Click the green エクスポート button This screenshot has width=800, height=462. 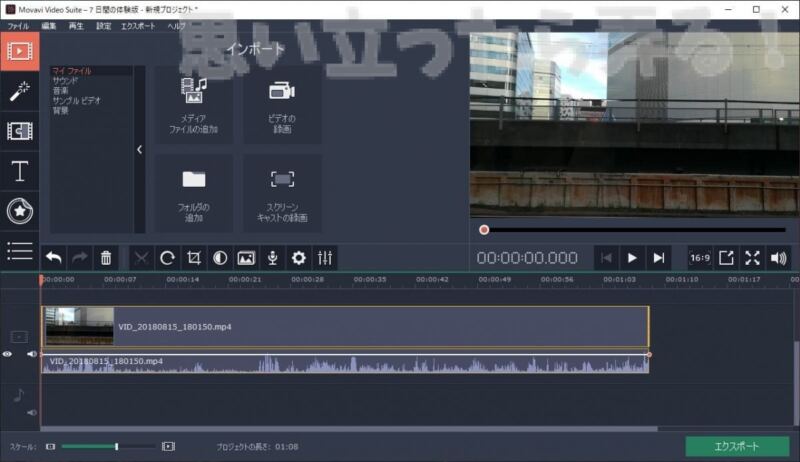coord(737,446)
